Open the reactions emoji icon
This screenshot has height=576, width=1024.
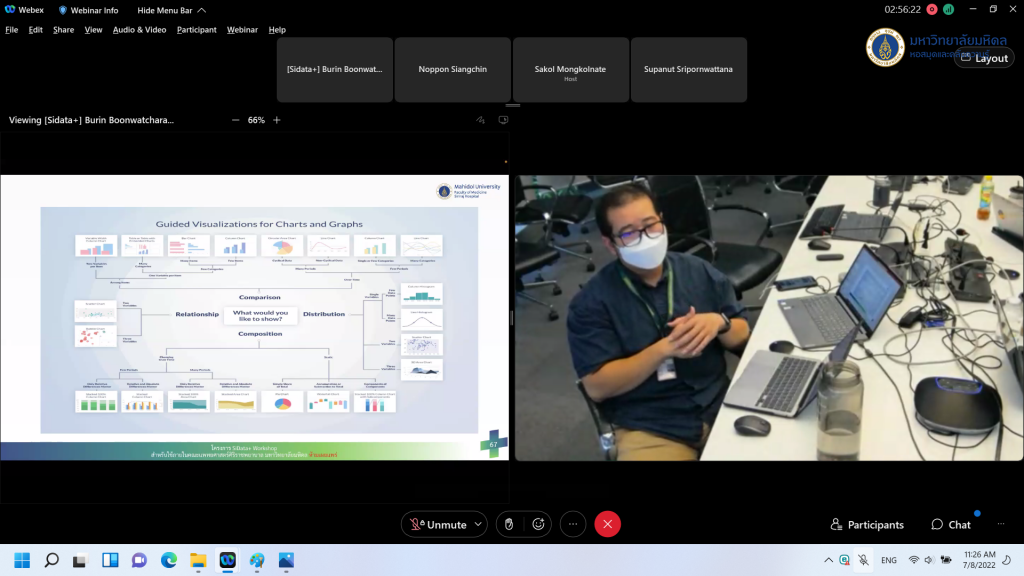pyautogui.click(x=539, y=524)
